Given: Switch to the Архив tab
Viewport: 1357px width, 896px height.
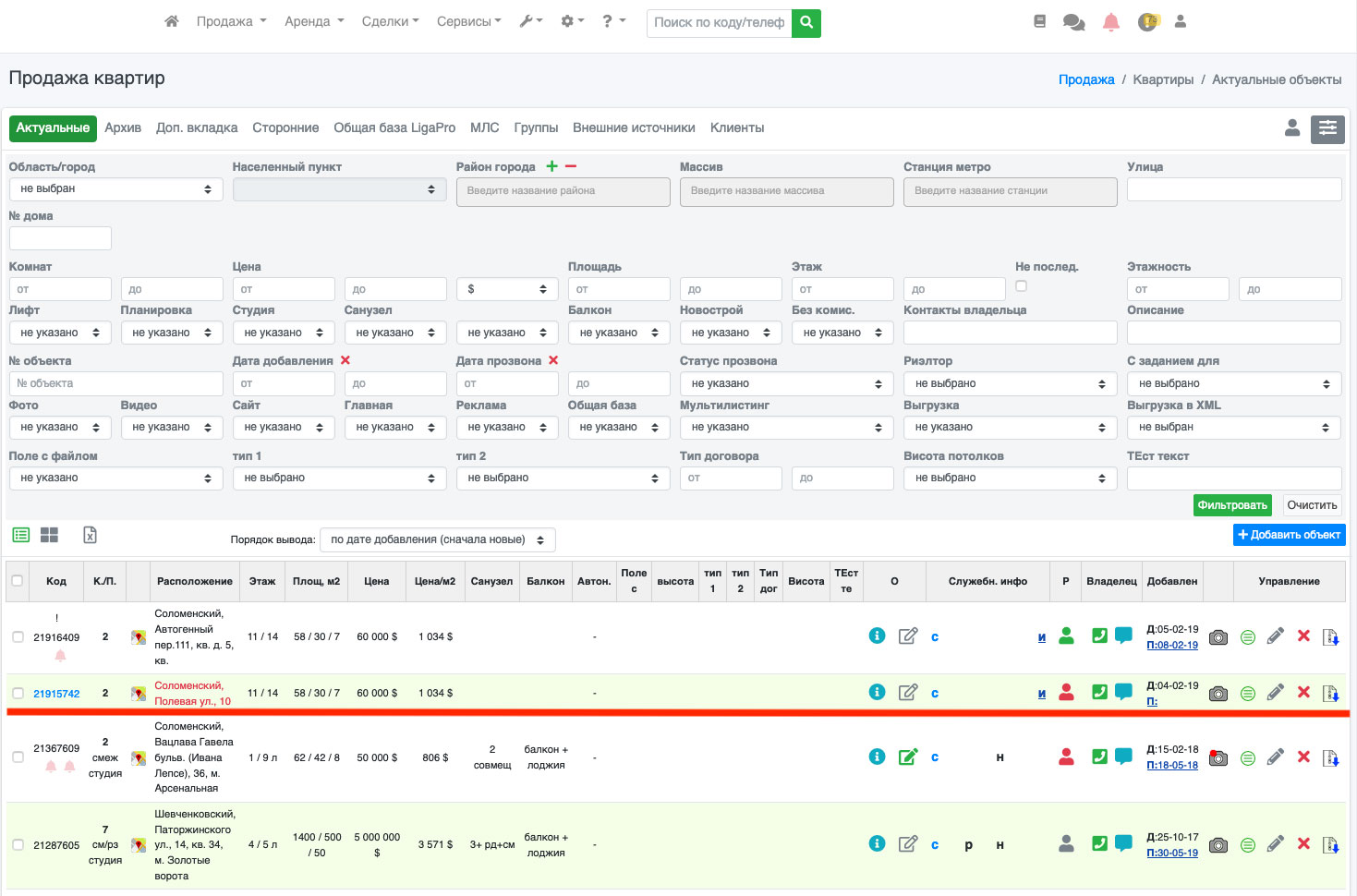Looking at the screenshot, I should point(123,127).
